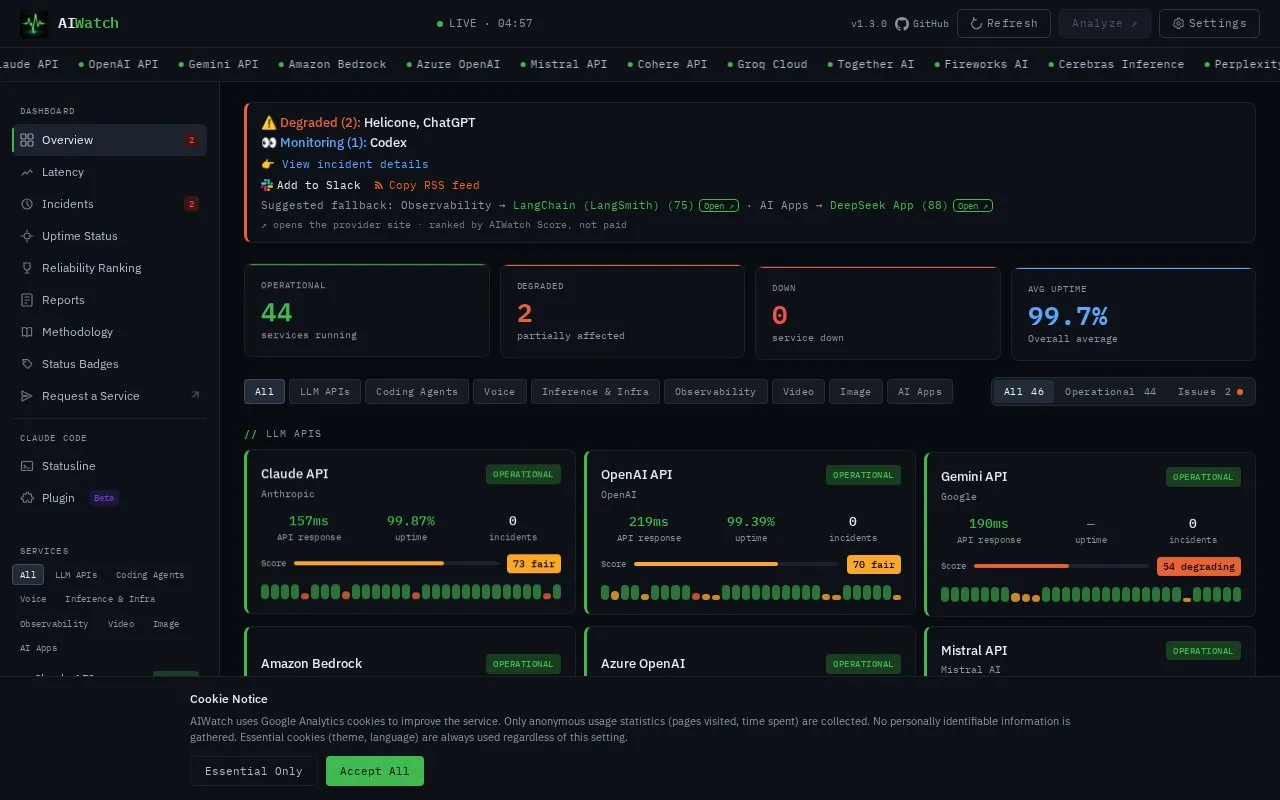Click the DeepSeek App fallback link
This screenshot has width=1280, height=800.
click(889, 205)
